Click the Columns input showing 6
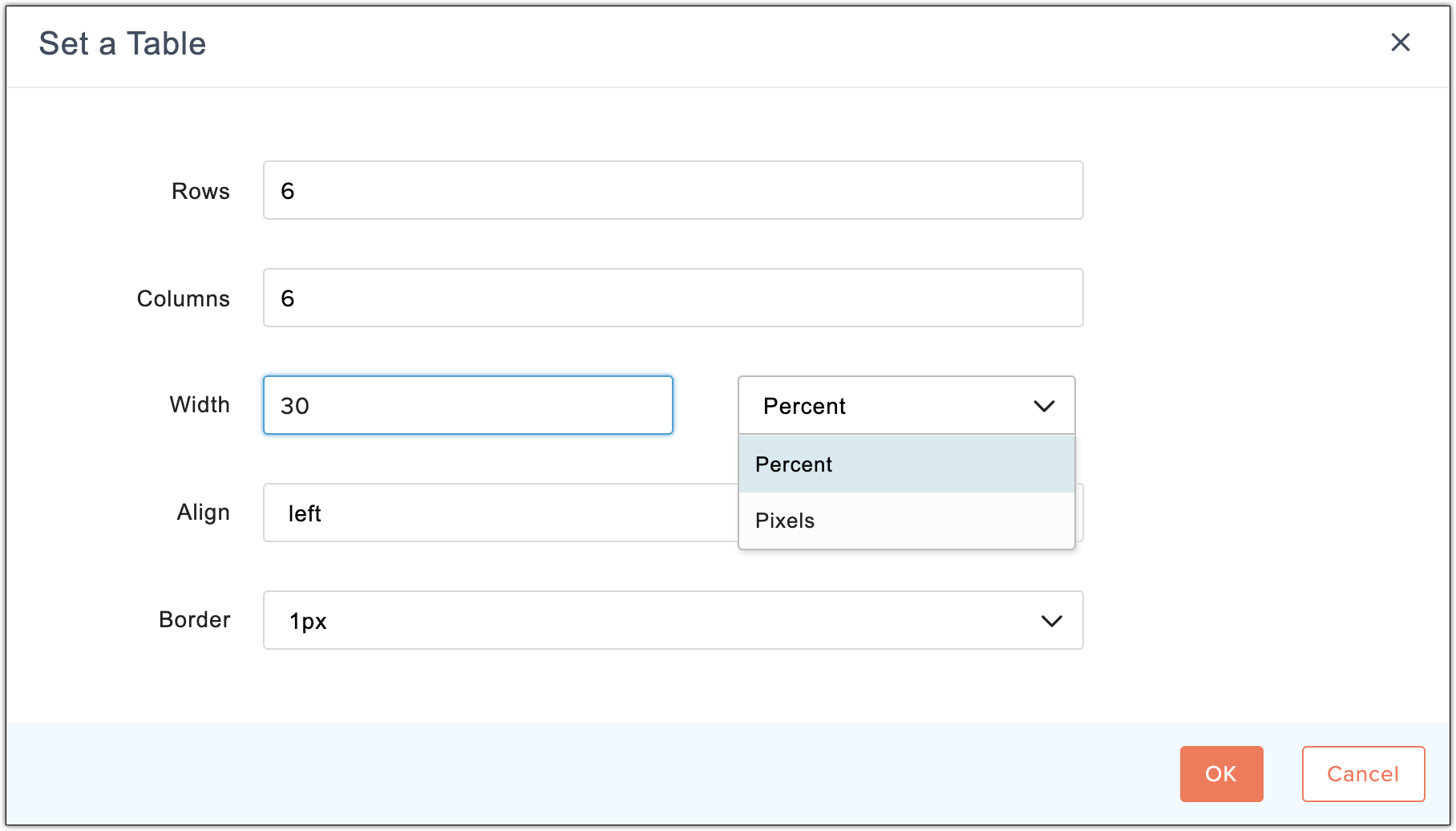 [x=673, y=298]
